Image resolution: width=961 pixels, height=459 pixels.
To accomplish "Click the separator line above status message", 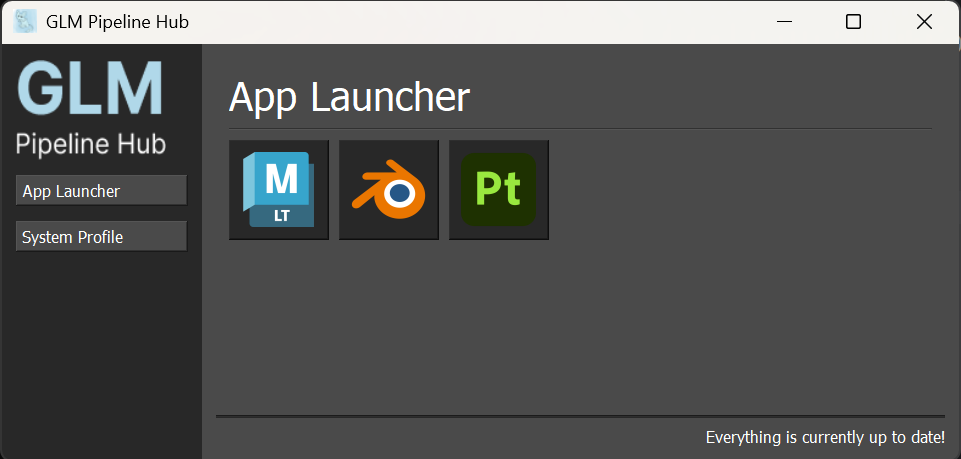I will pyautogui.click(x=580, y=415).
